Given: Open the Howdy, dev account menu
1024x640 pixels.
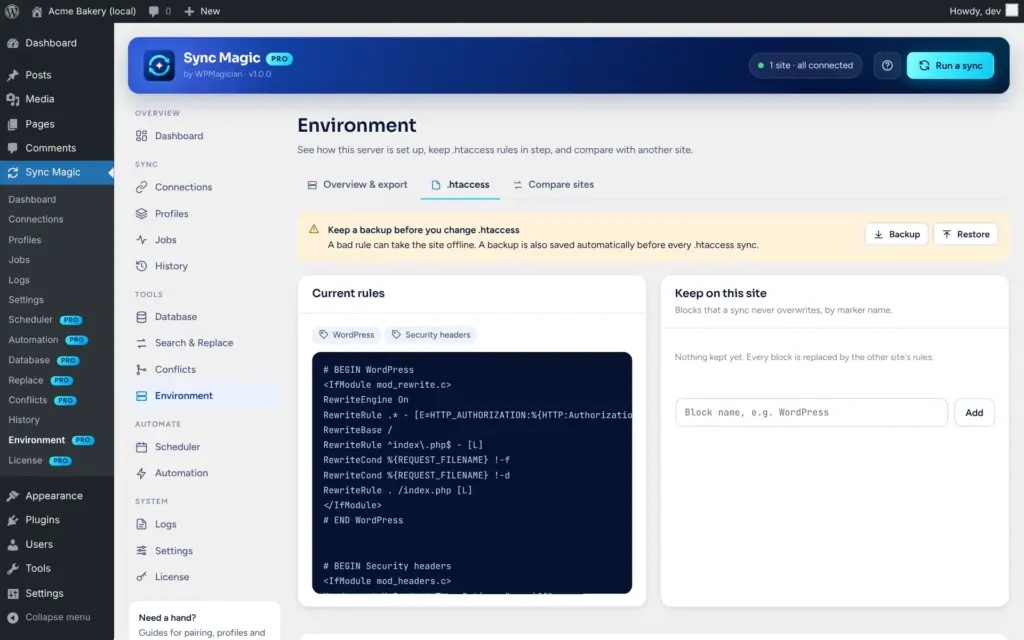Looking at the screenshot, I should point(983,11).
